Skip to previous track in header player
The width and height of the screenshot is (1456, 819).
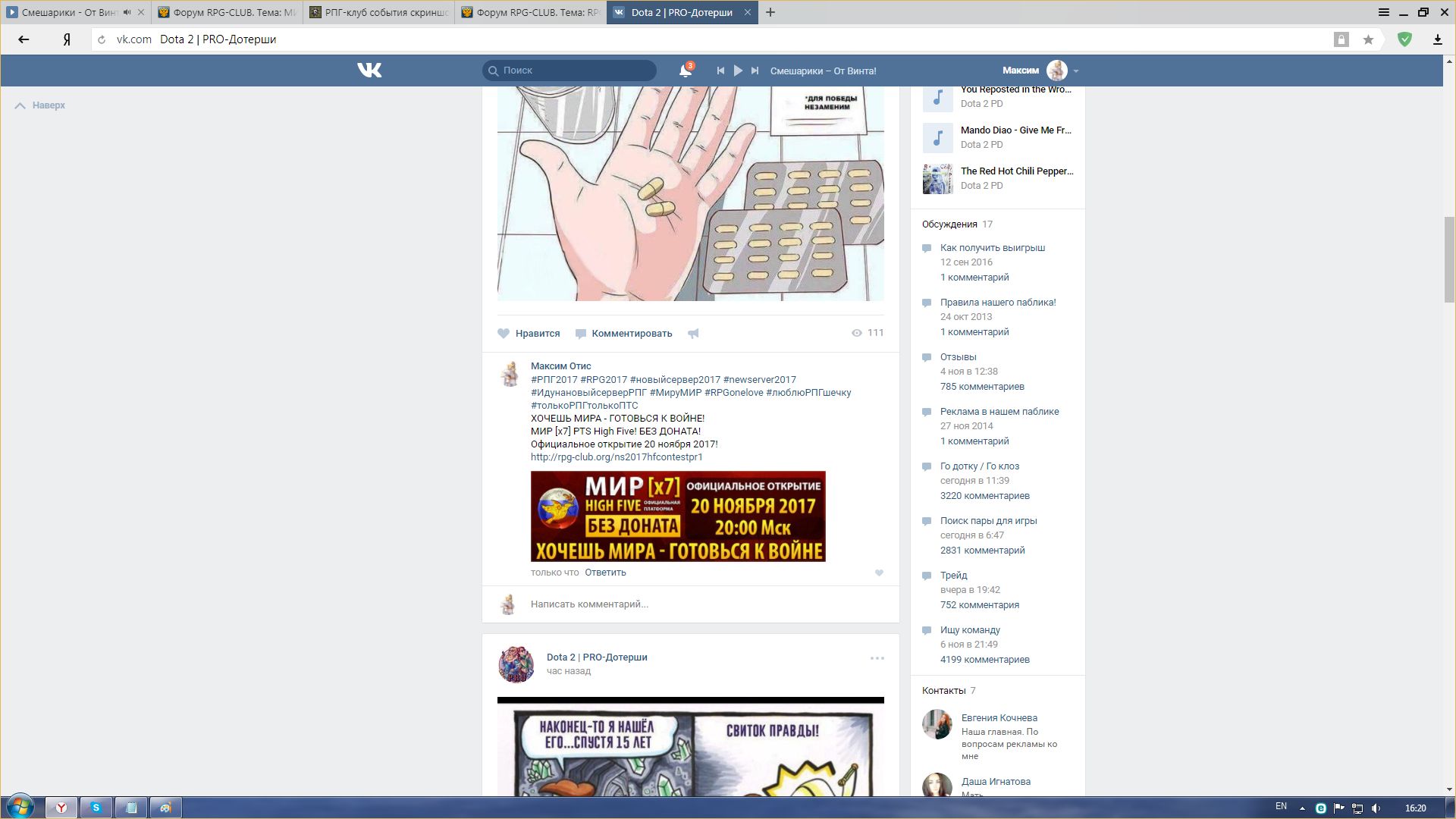coord(720,71)
